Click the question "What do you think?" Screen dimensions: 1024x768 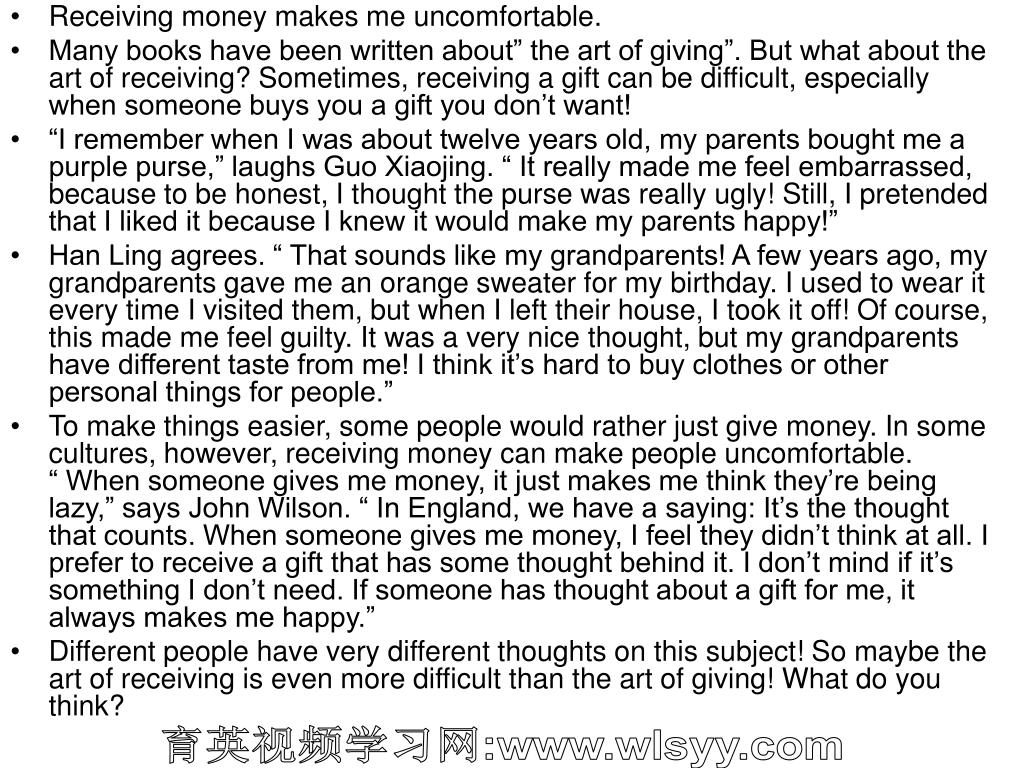(x=494, y=692)
